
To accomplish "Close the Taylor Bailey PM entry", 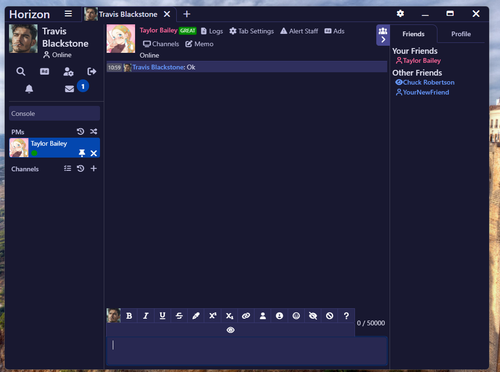I will coord(94,153).
